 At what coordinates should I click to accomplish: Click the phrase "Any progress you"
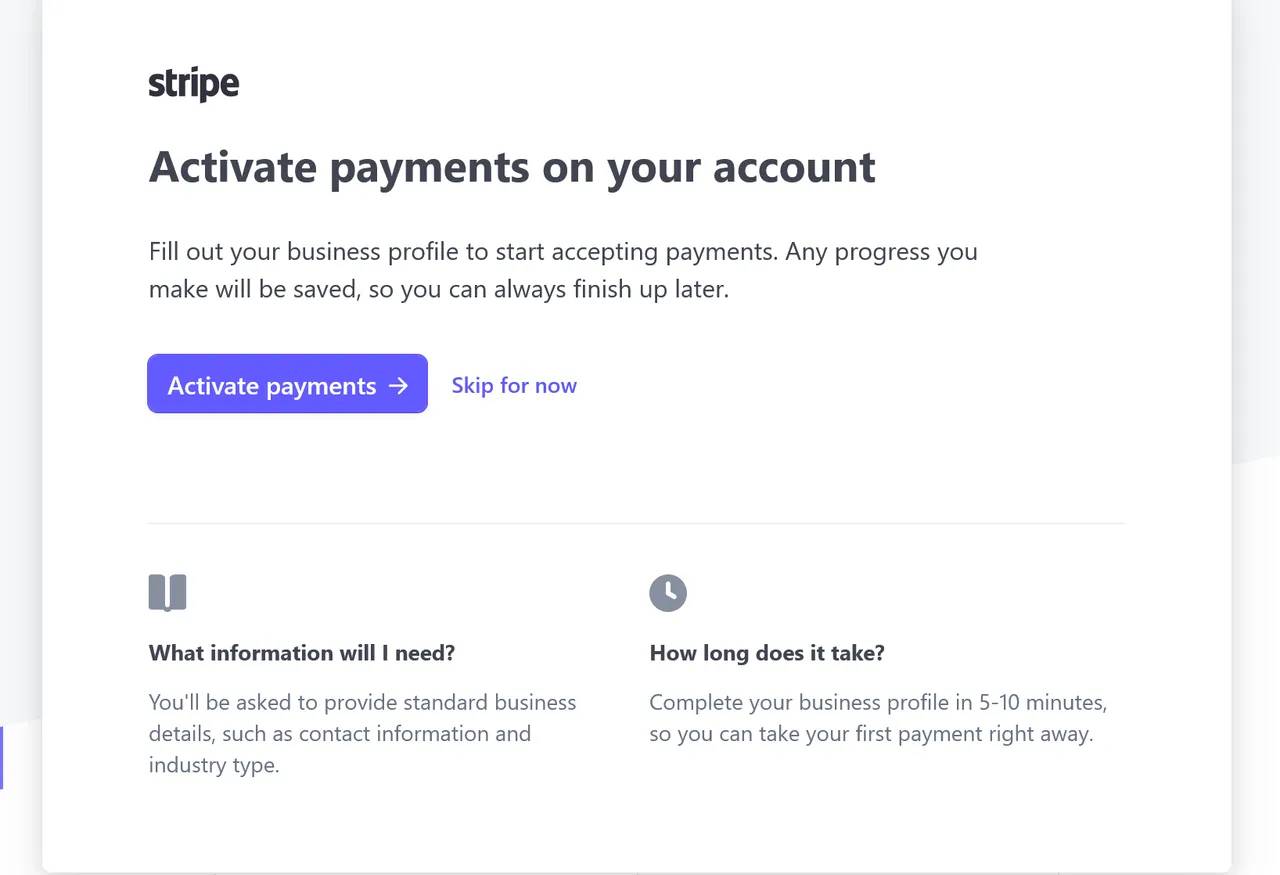[881, 251]
